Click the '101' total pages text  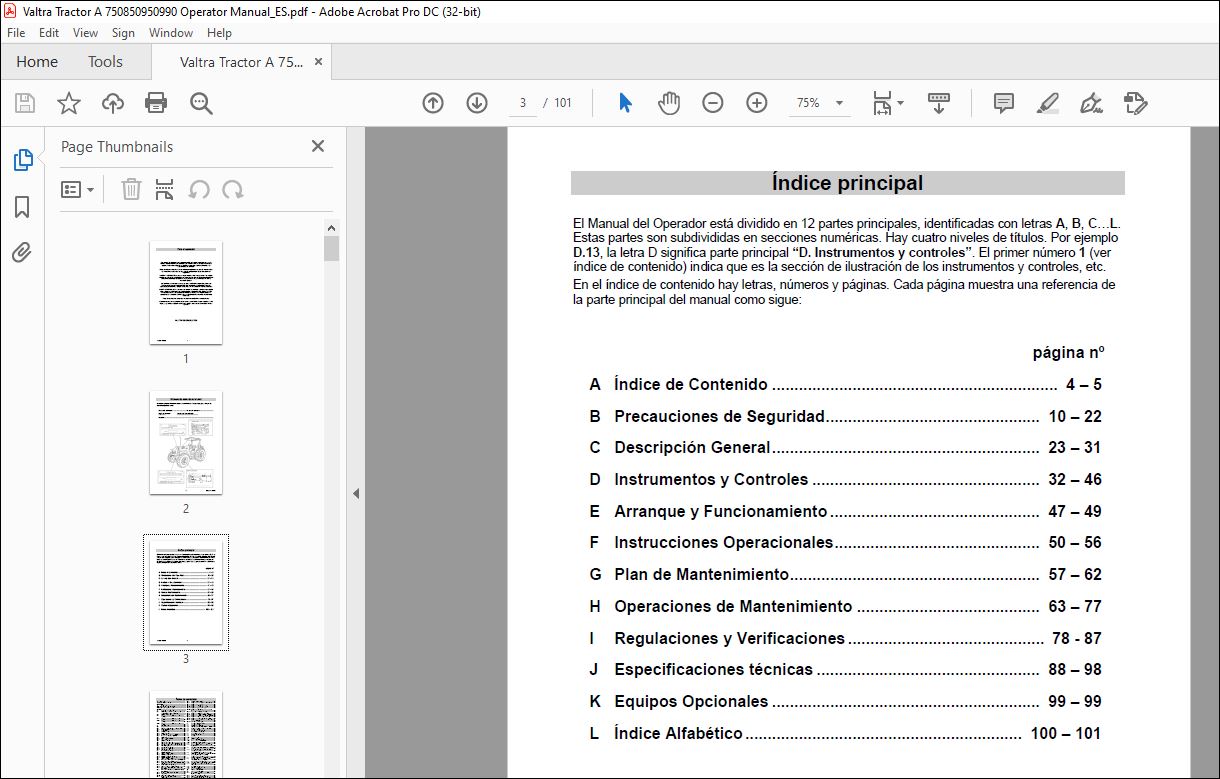[x=563, y=103]
